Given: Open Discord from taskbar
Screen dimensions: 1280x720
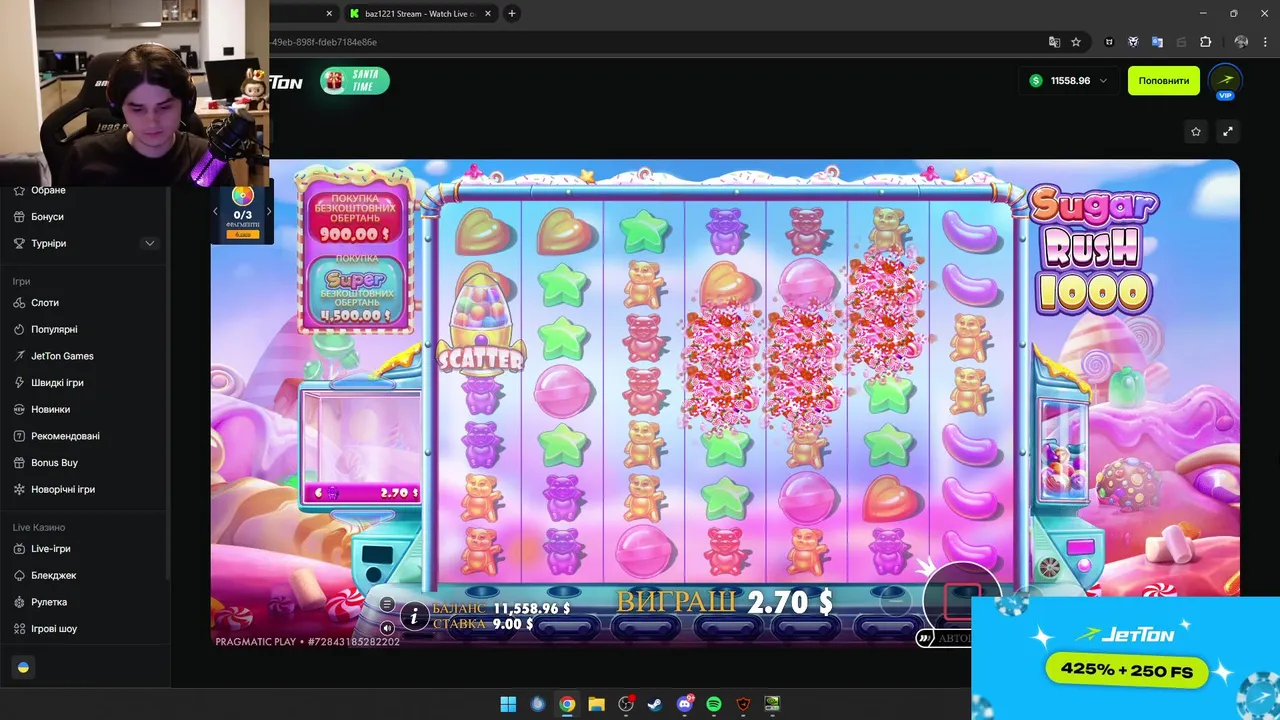Looking at the screenshot, I should [x=685, y=704].
